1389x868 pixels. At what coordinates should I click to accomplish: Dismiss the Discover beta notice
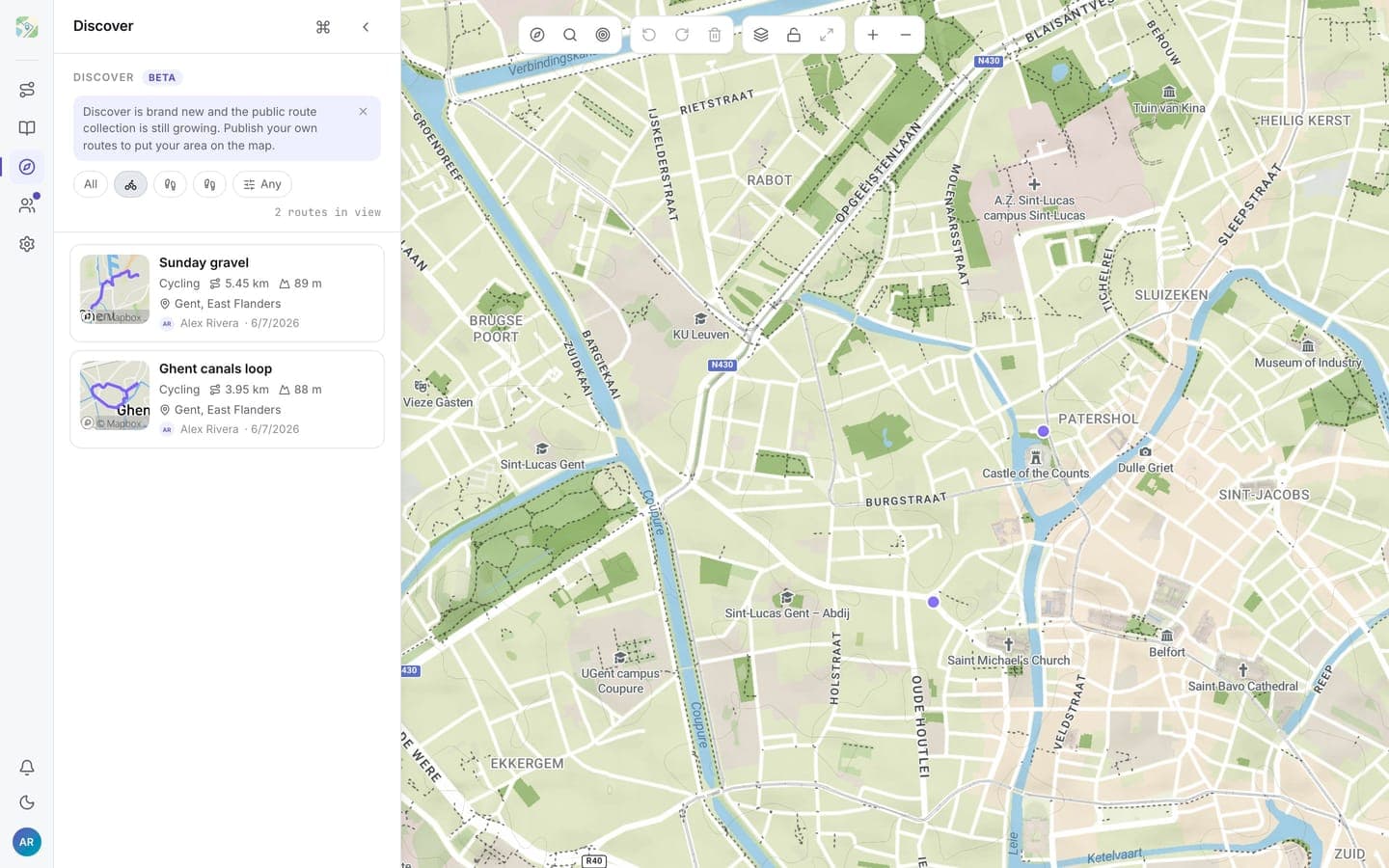[x=364, y=112]
